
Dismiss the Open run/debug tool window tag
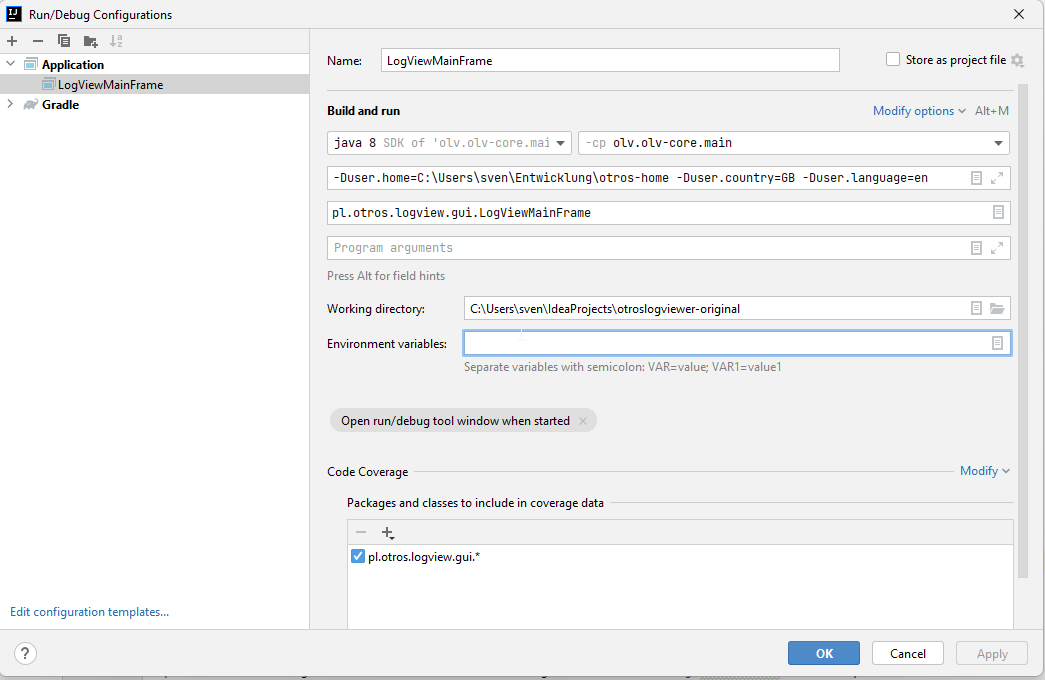583,420
